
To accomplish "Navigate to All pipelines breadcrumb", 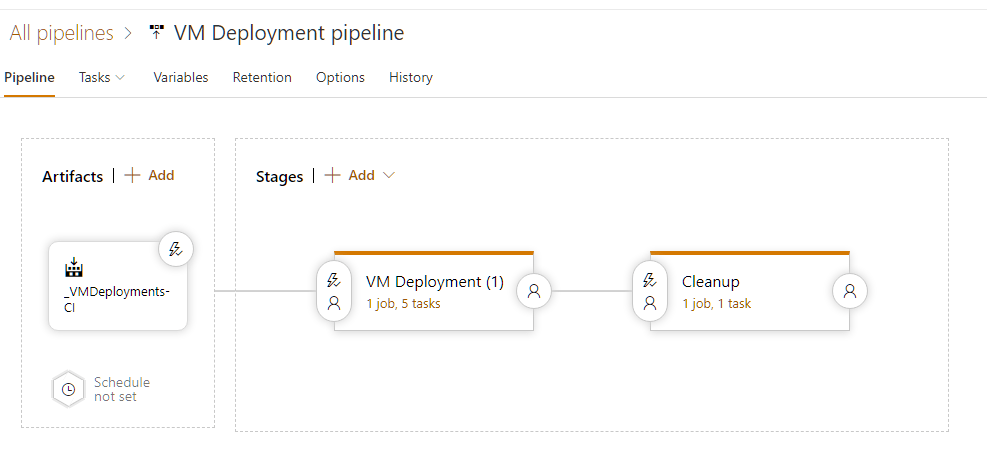I will [61, 33].
